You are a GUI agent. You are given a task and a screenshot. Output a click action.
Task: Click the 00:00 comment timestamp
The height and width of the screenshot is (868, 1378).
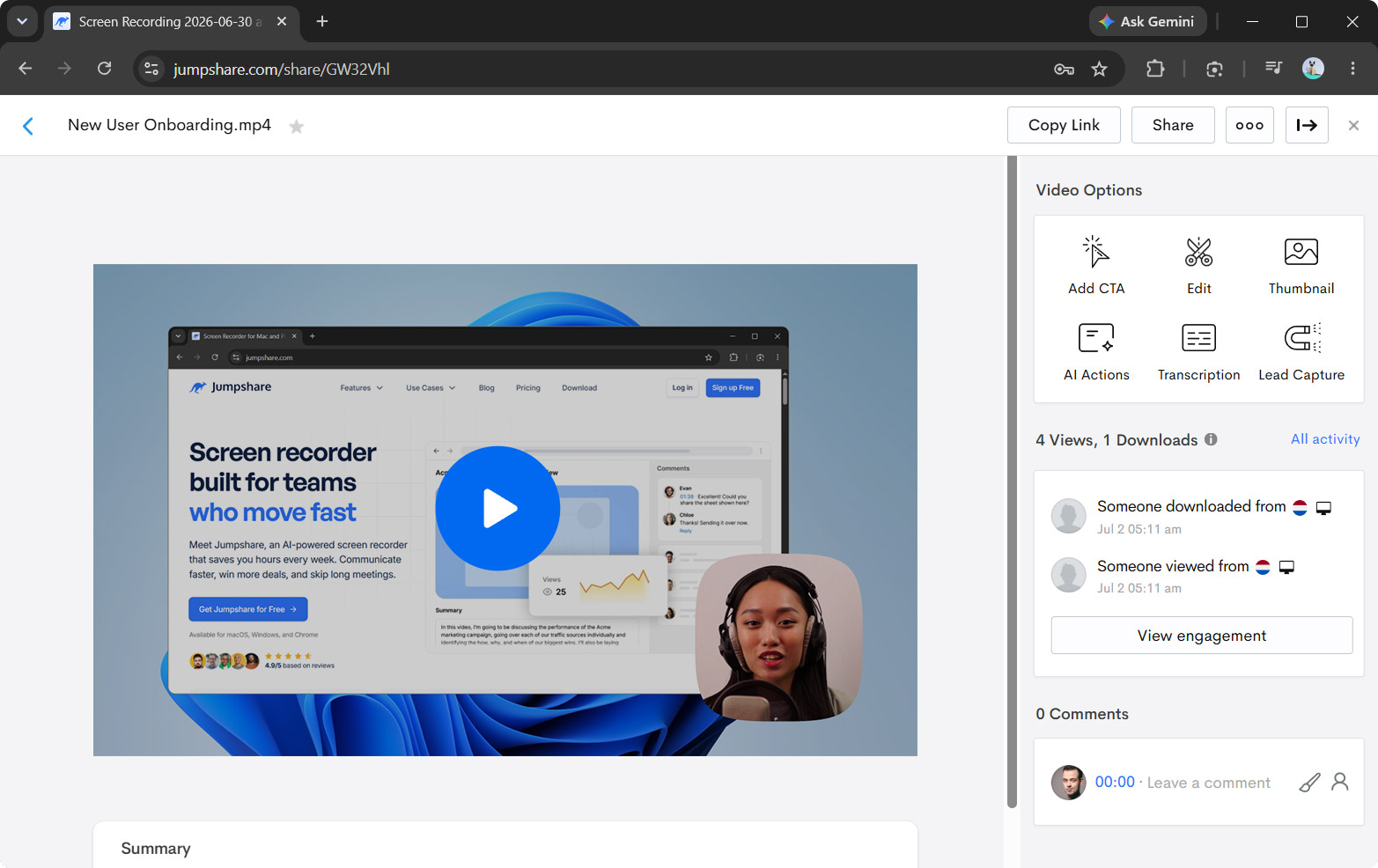click(1115, 782)
